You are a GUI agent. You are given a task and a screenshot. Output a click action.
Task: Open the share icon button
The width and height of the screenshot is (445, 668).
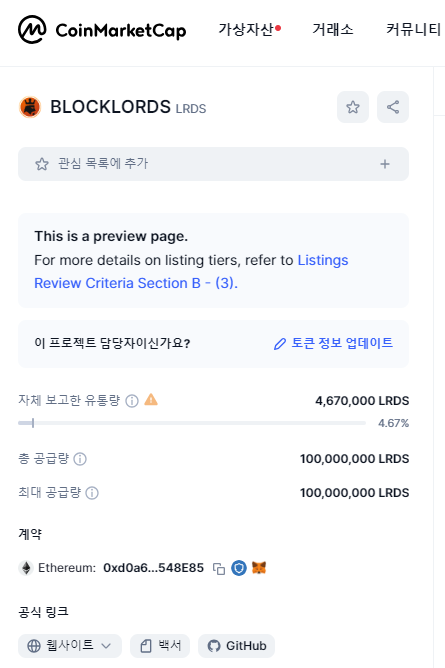(393, 107)
